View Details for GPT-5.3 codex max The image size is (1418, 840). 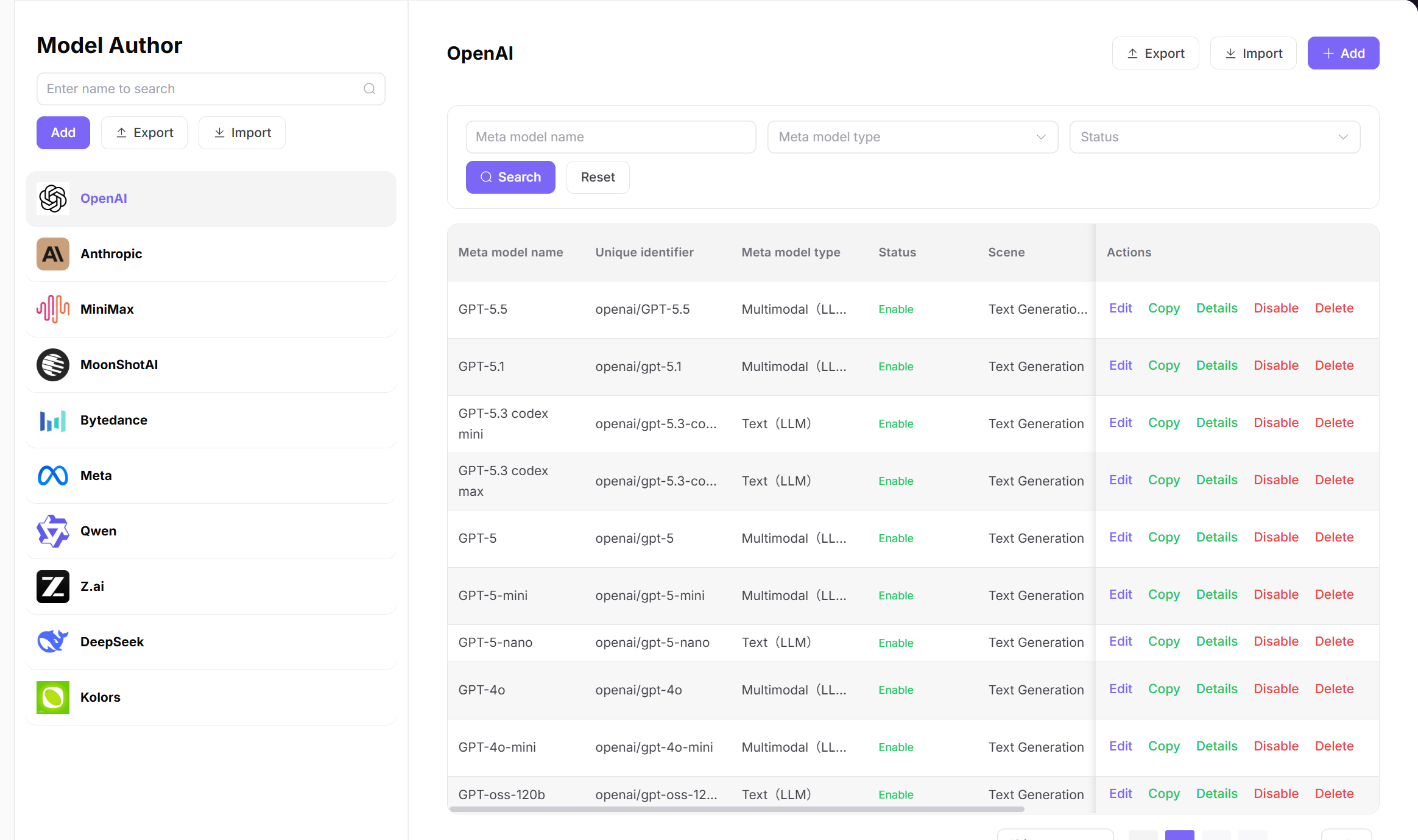1217,480
